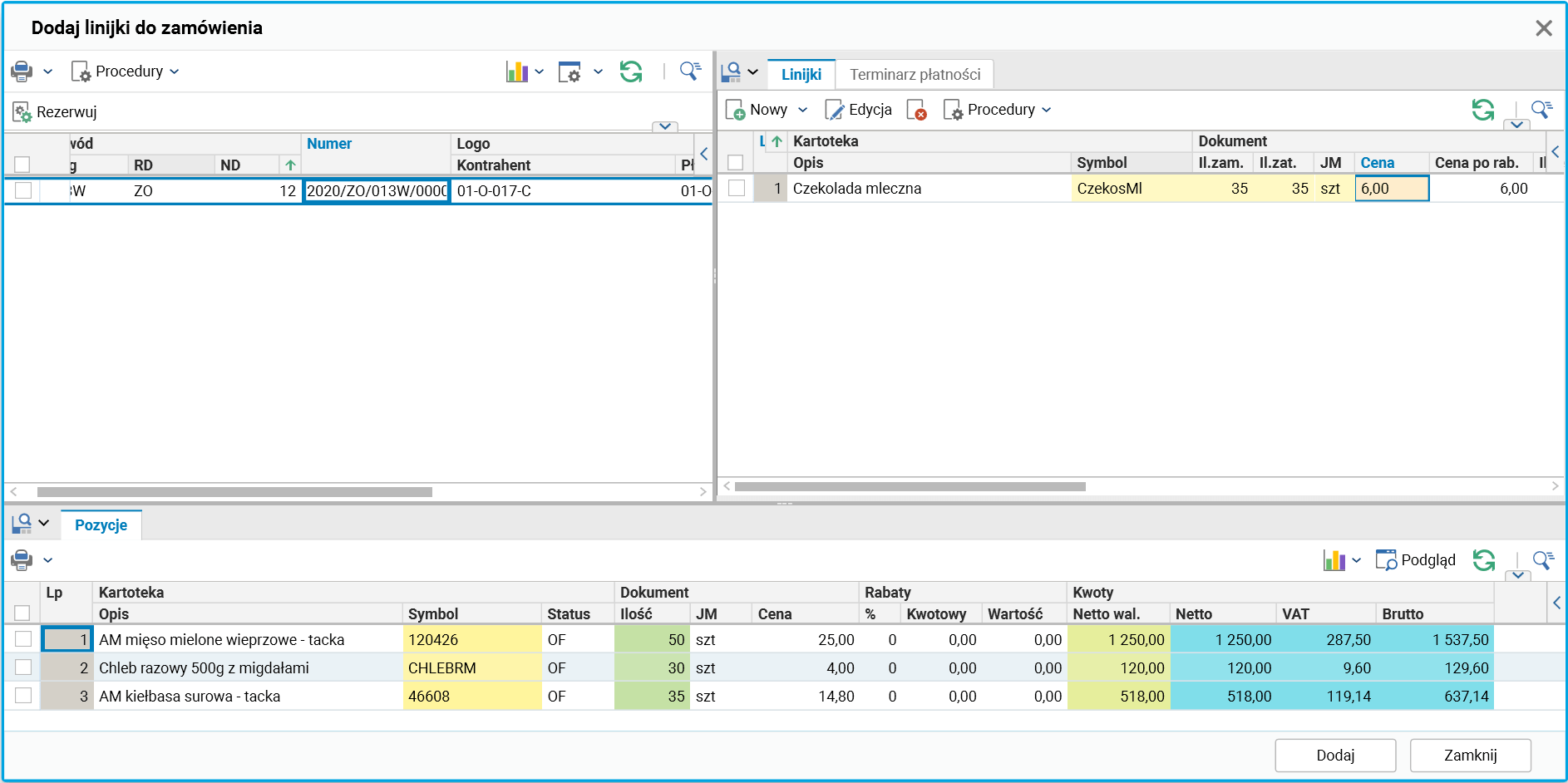Click the symbol cell CHLEBRM

(472, 668)
